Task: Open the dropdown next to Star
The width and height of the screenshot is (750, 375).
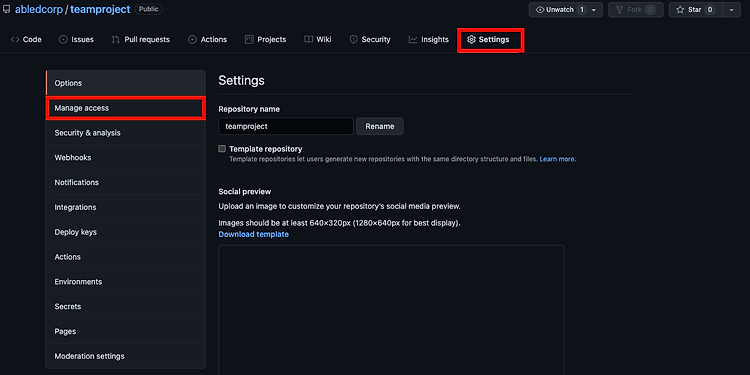Action: [731, 10]
